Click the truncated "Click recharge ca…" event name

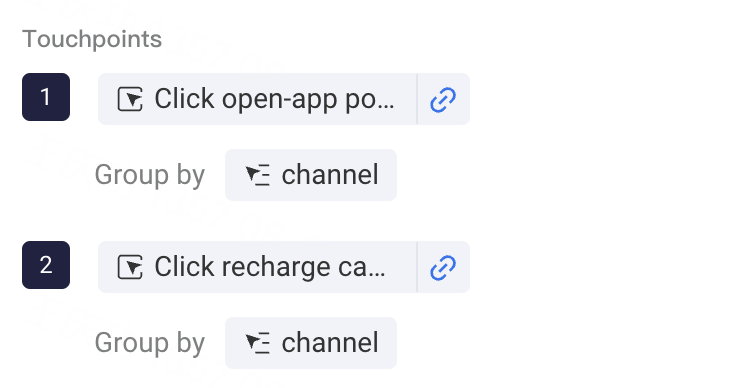pyautogui.click(x=270, y=268)
